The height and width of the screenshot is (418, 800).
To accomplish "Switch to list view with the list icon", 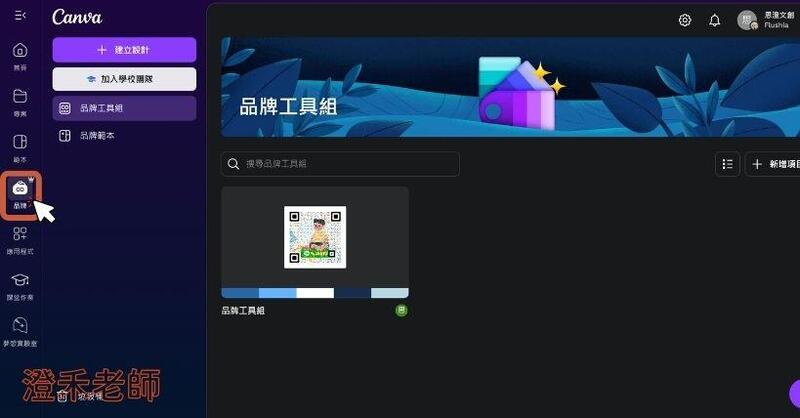I will [x=727, y=164].
